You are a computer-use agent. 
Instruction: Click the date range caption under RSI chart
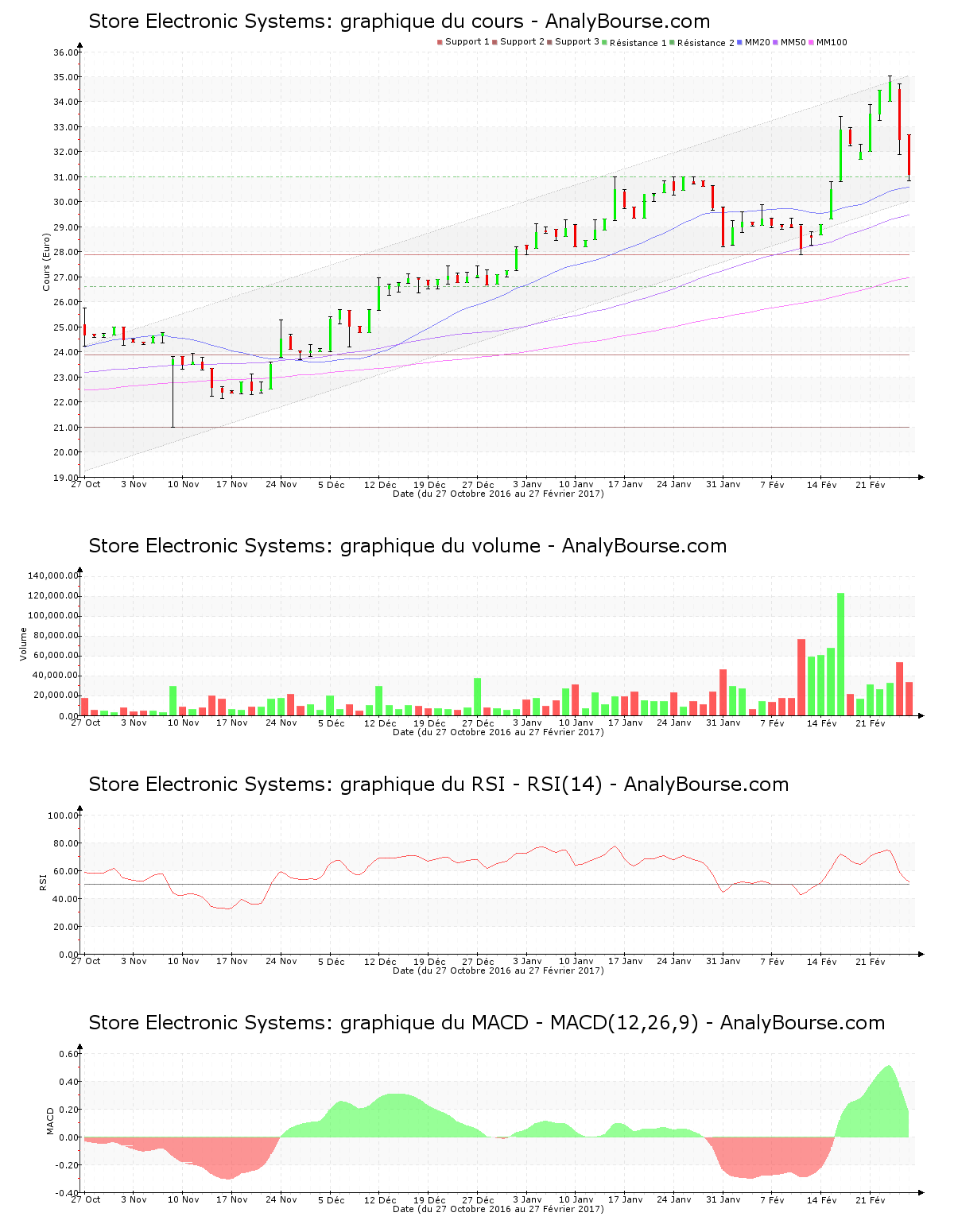coord(498,970)
